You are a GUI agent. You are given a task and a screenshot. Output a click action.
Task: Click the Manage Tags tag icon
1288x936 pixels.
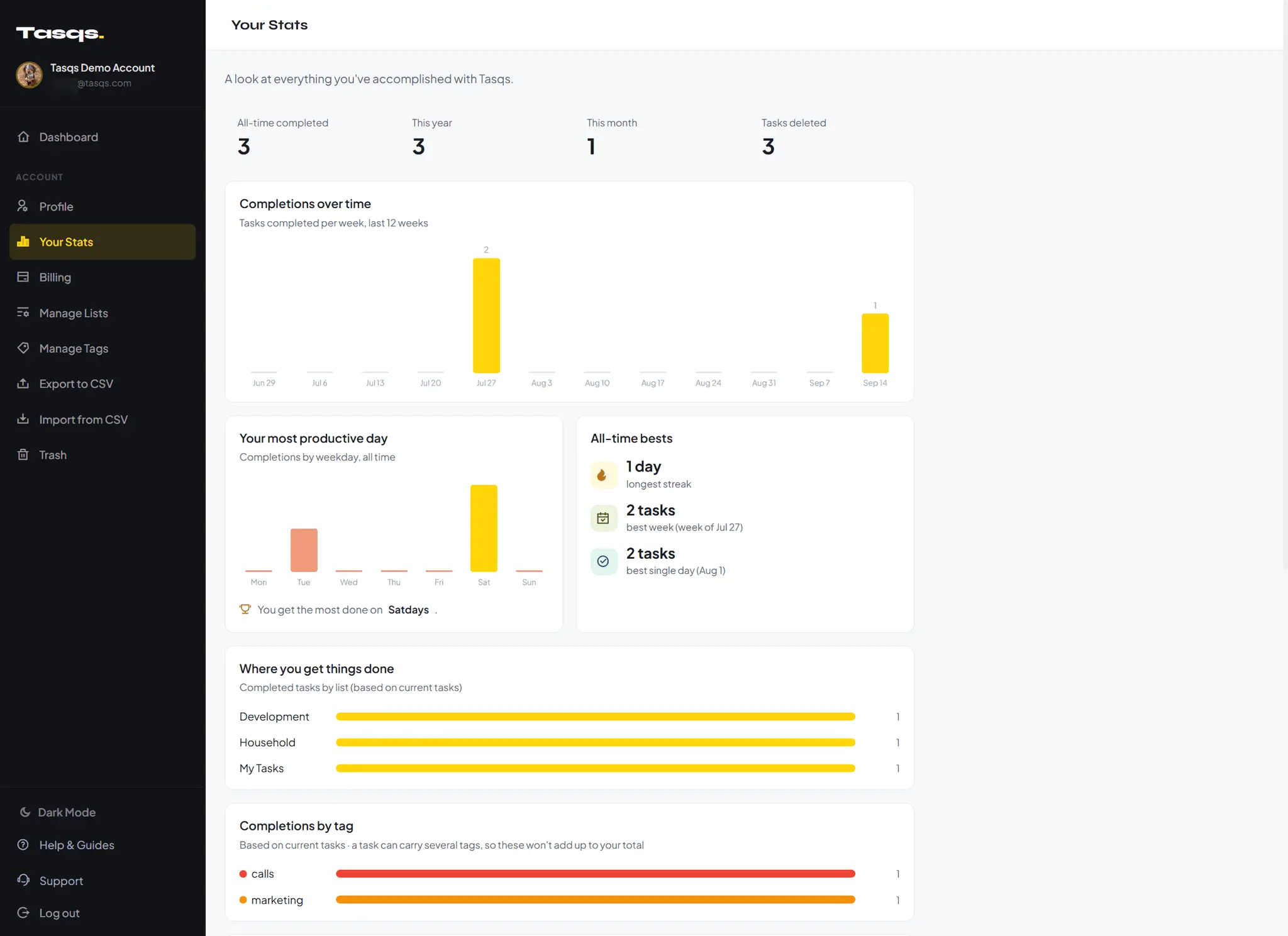point(23,348)
